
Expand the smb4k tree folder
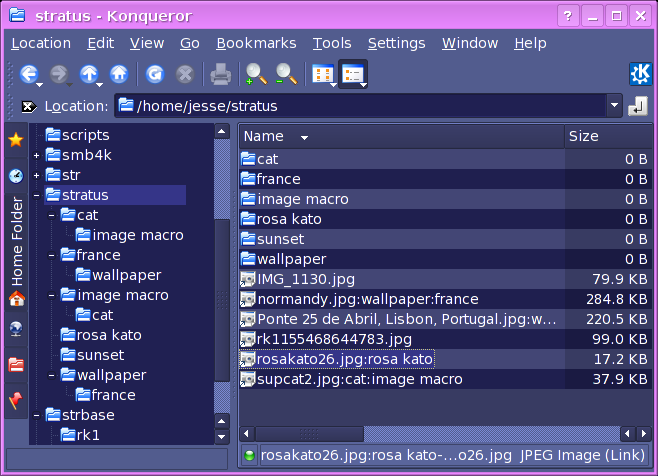pos(37,156)
